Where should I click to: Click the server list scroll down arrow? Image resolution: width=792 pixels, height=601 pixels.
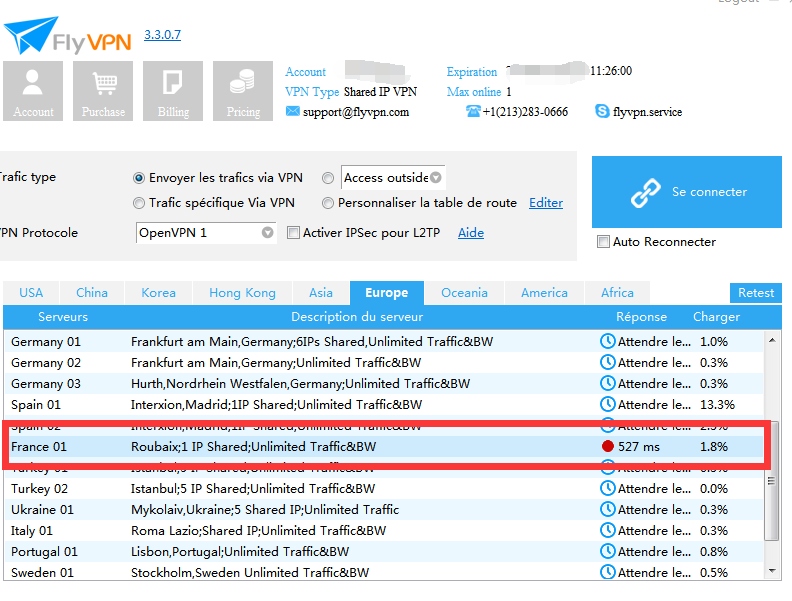[x=772, y=571]
